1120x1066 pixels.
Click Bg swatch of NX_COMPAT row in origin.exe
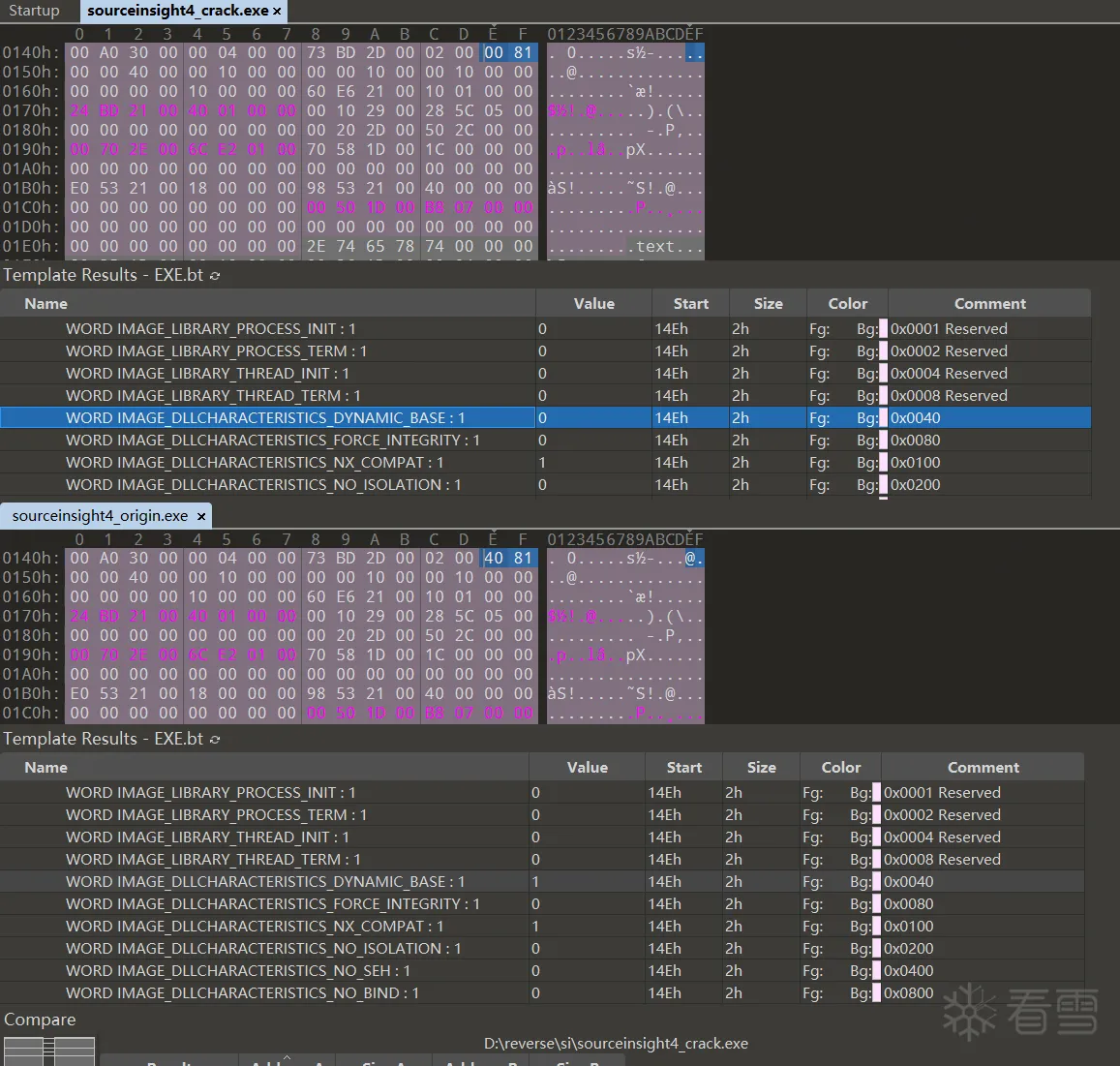[876, 926]
